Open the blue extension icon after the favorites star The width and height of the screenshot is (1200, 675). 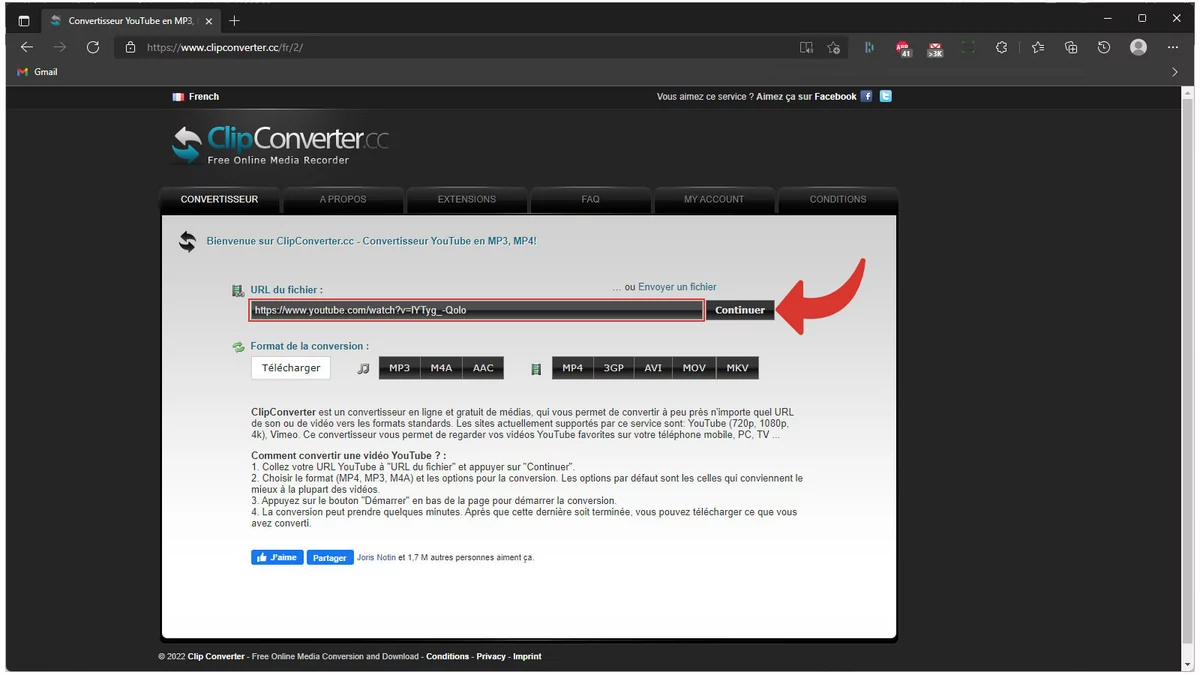(x=869, y=47)
